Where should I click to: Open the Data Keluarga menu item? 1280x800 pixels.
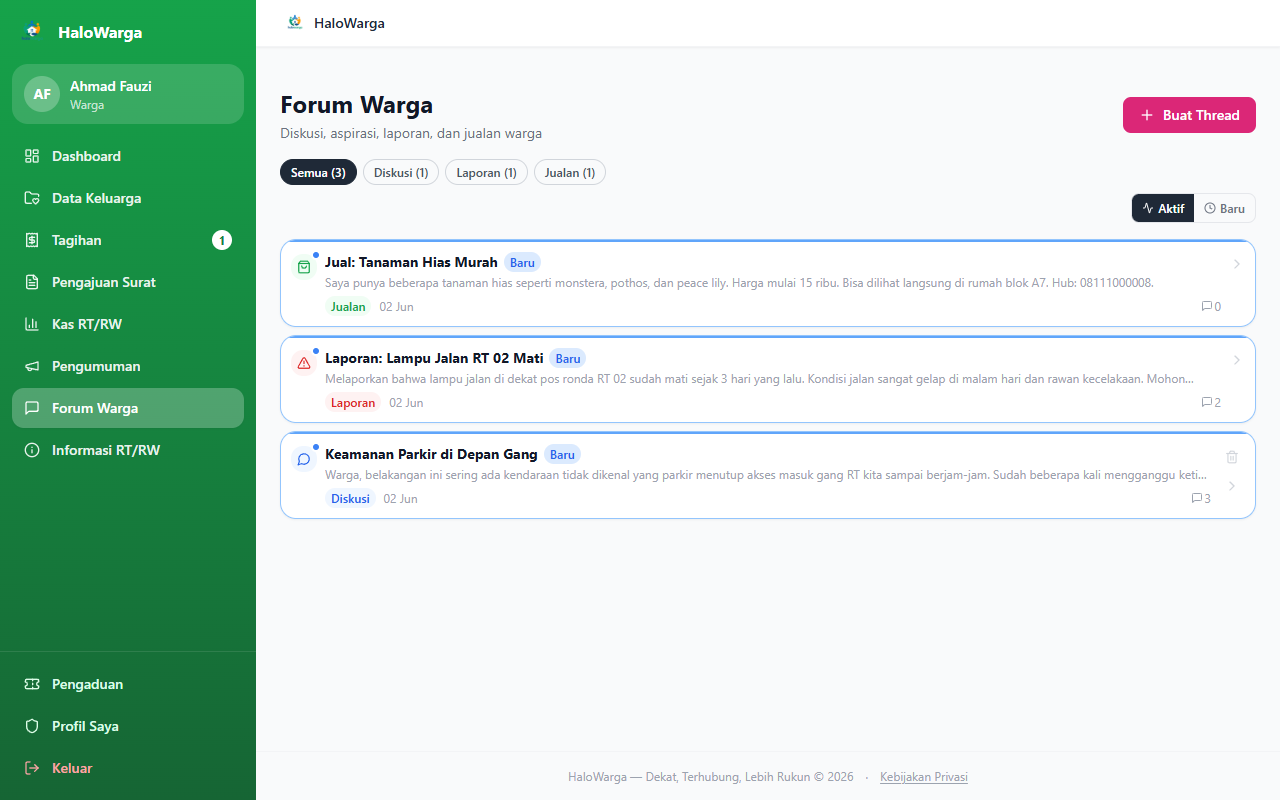tap(128, 198)
